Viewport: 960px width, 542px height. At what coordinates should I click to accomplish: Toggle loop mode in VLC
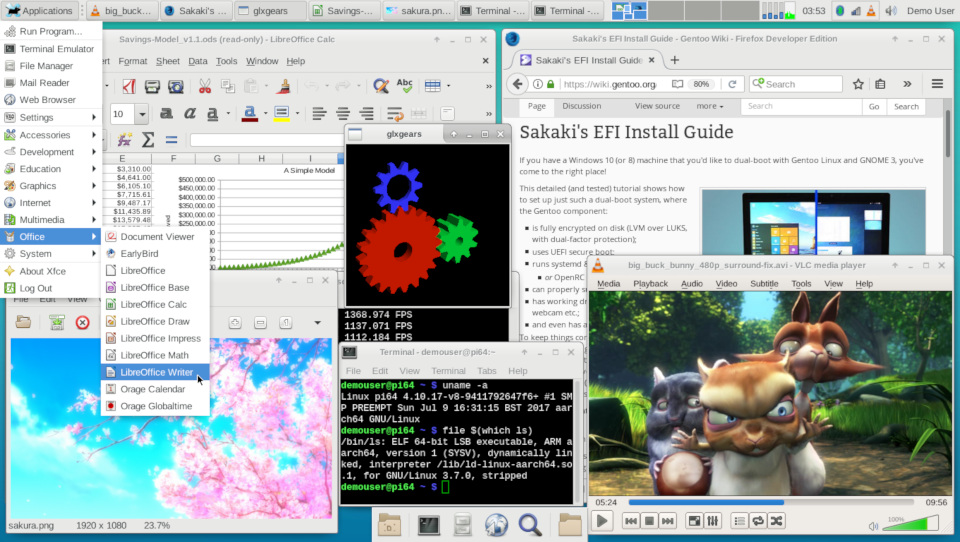758,521
